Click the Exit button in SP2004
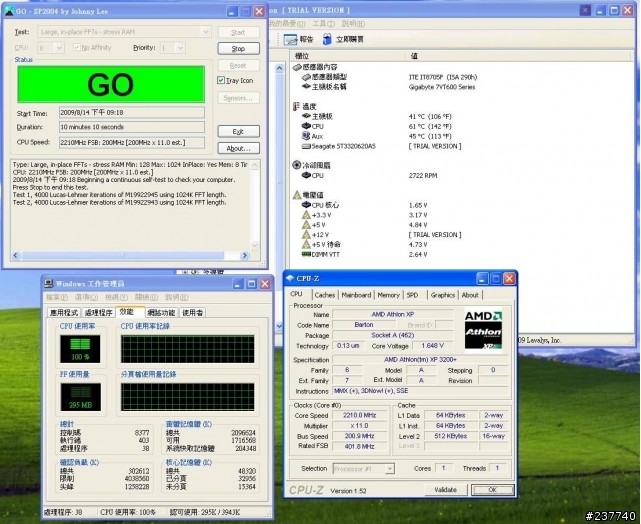Screen dimensions: 641x524 [x=238, y=132]
